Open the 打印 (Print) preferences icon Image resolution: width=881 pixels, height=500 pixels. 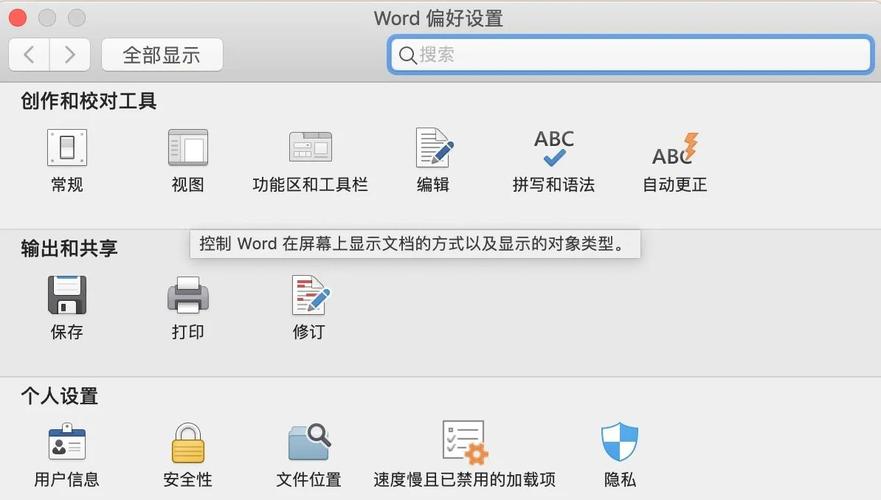(188, 295)
